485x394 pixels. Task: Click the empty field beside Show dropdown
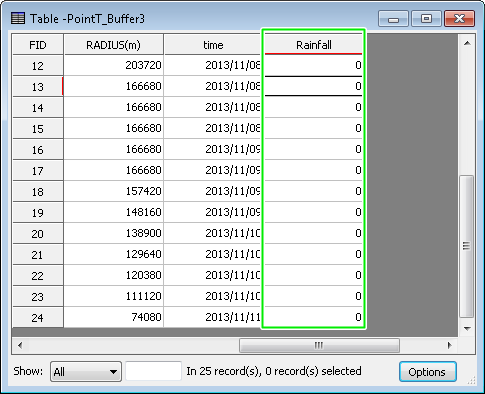[x=153, y=371]
